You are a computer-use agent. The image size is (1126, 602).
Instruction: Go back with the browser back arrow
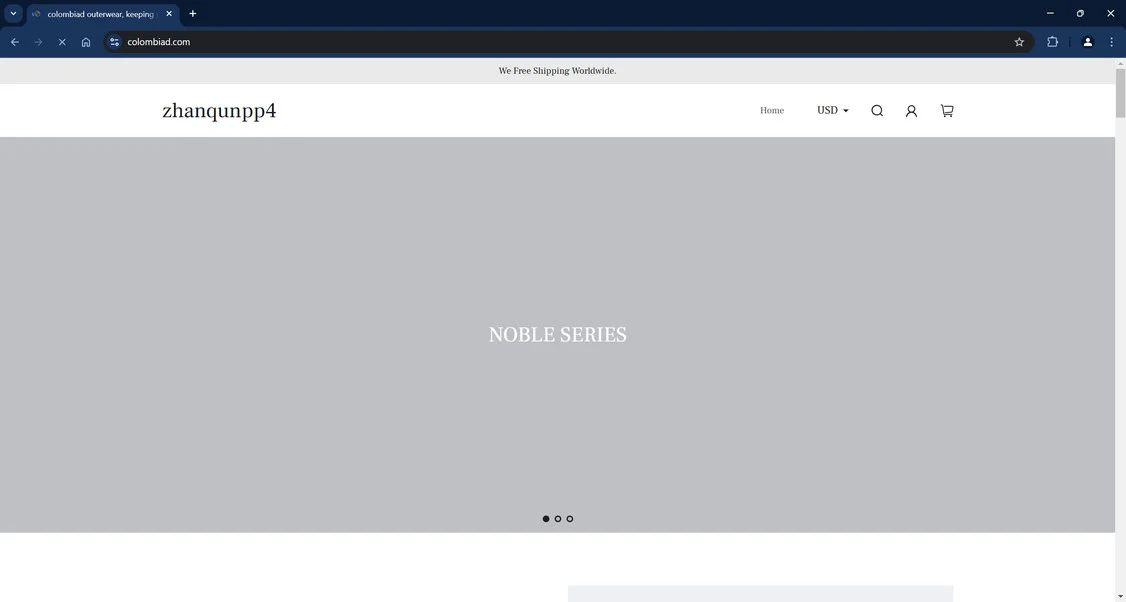point(14,42)
